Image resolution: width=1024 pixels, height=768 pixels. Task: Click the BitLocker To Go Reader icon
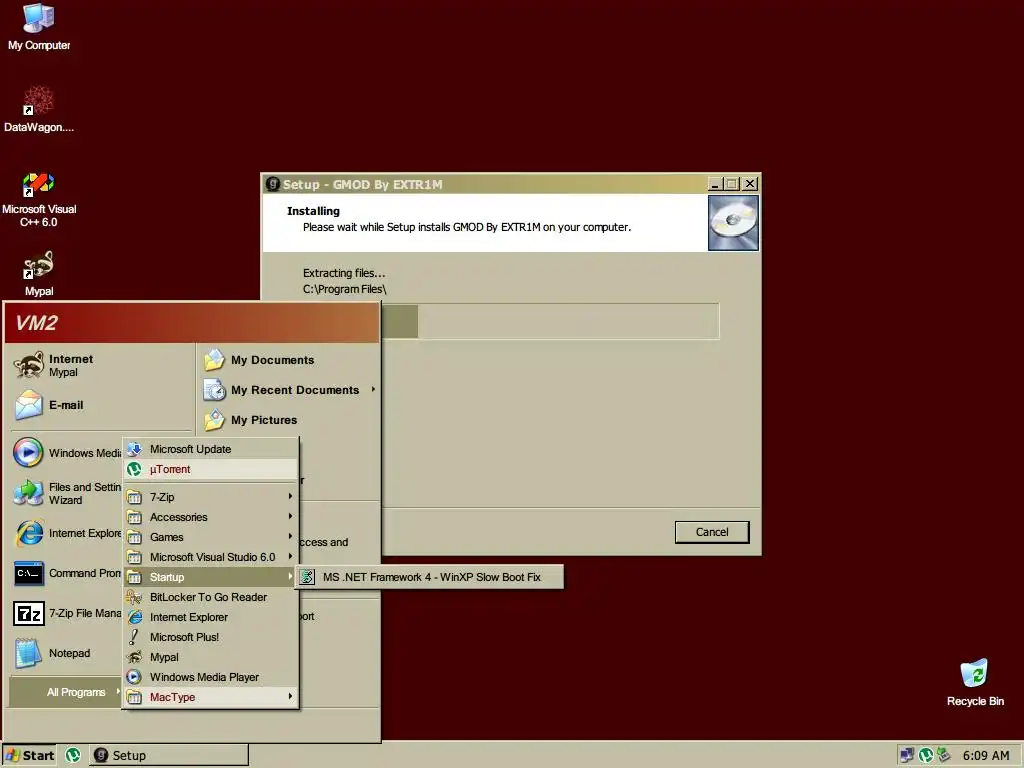coord(135,597)
